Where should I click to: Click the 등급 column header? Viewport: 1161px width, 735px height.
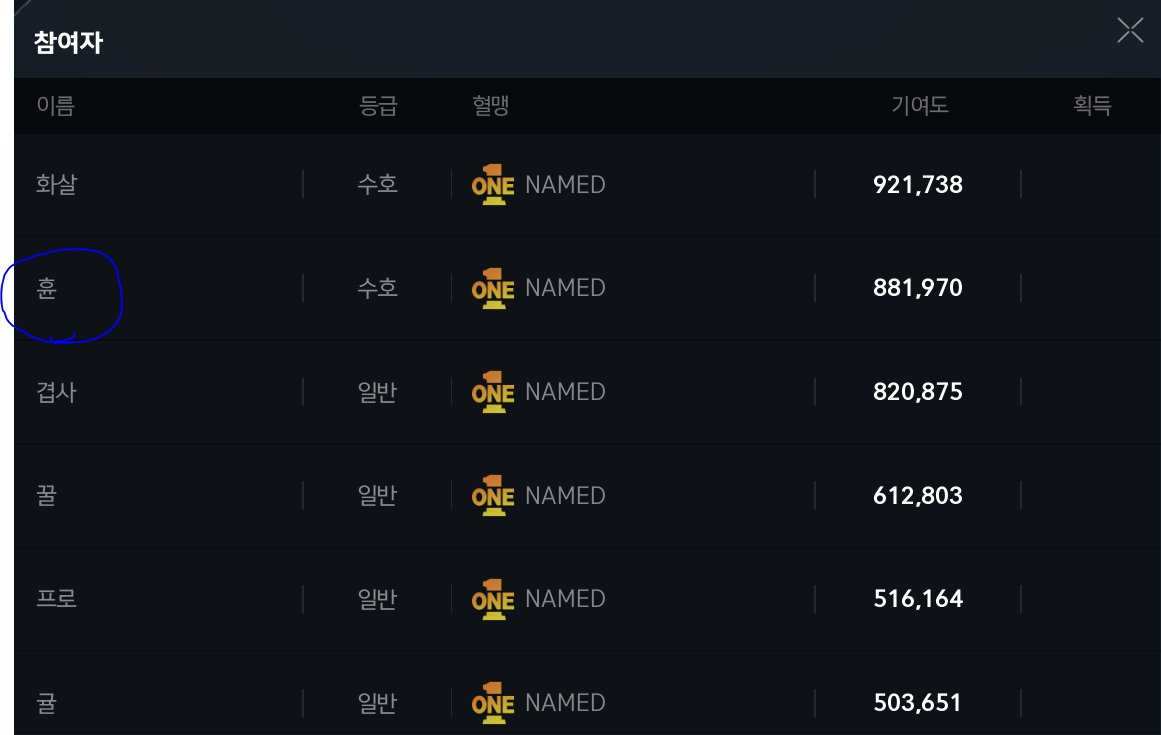click(x=378, y=106)
